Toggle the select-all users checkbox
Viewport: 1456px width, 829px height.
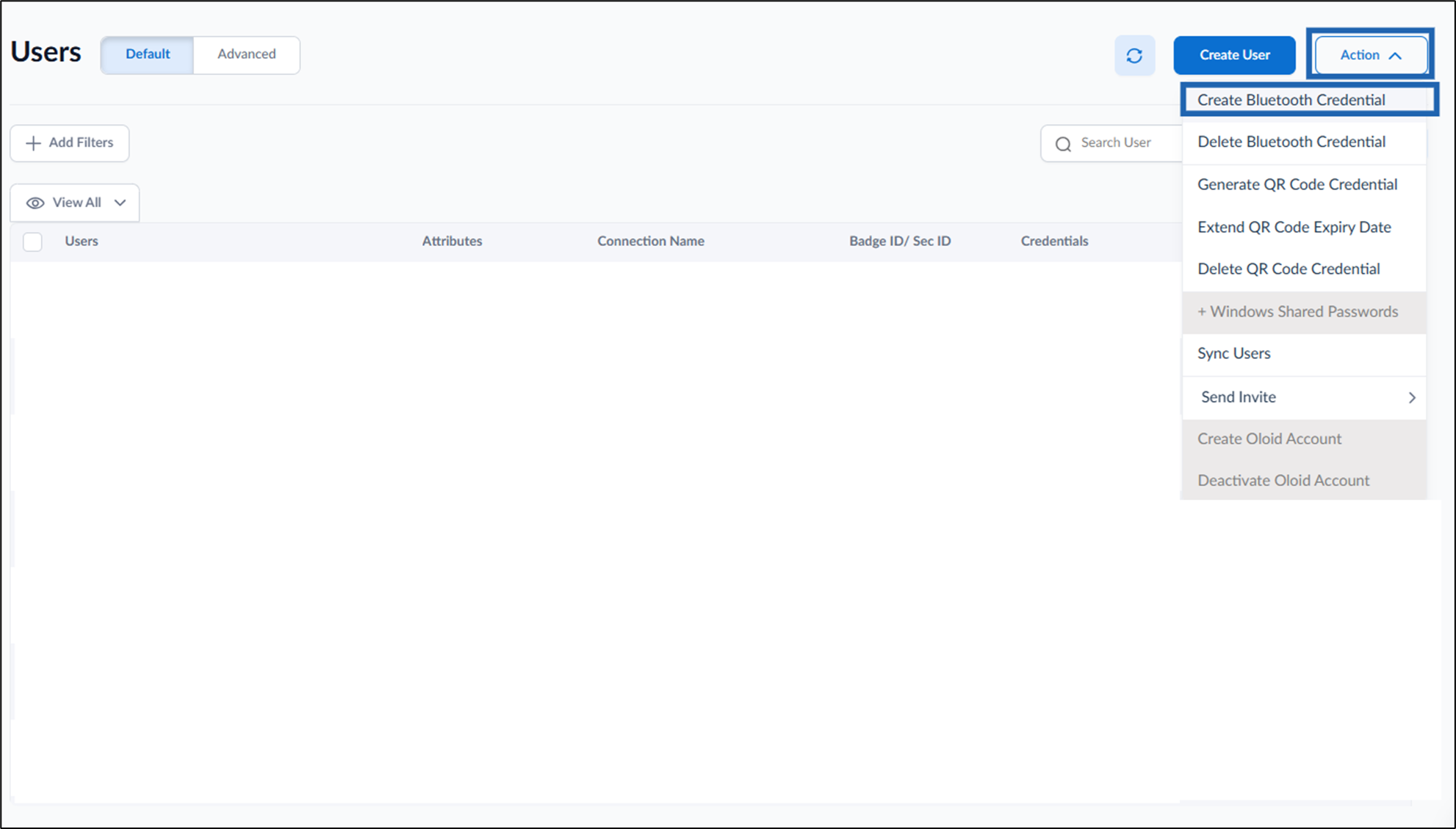tap(32, 242)
